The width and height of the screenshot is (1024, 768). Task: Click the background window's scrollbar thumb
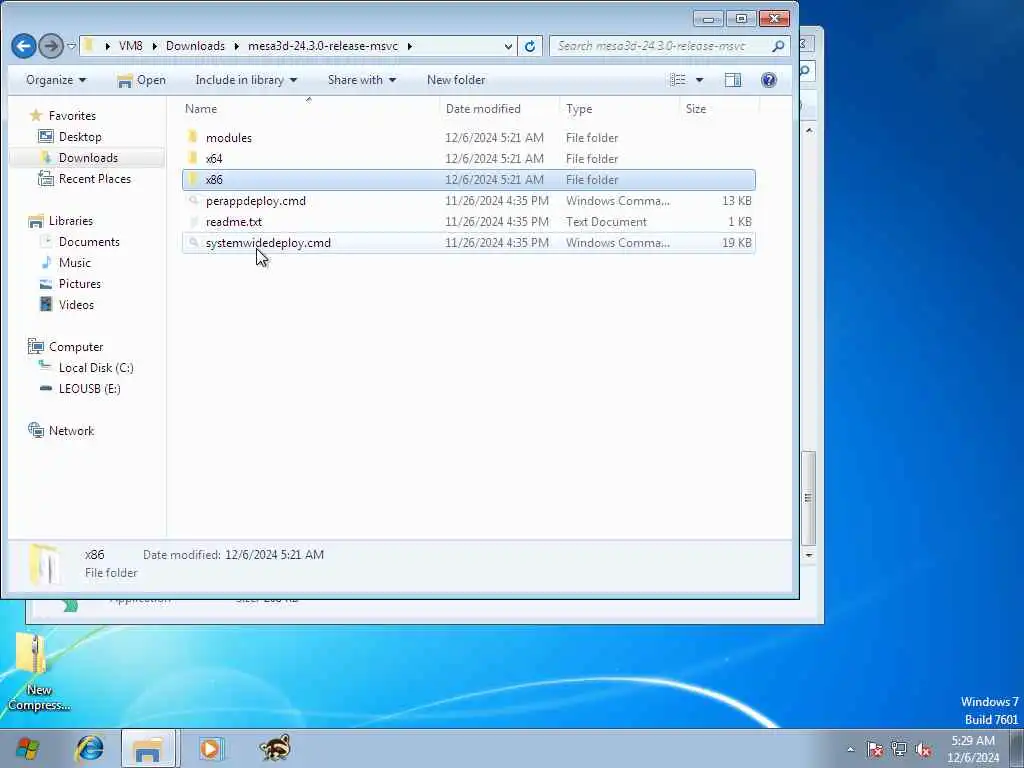point(808,498)
